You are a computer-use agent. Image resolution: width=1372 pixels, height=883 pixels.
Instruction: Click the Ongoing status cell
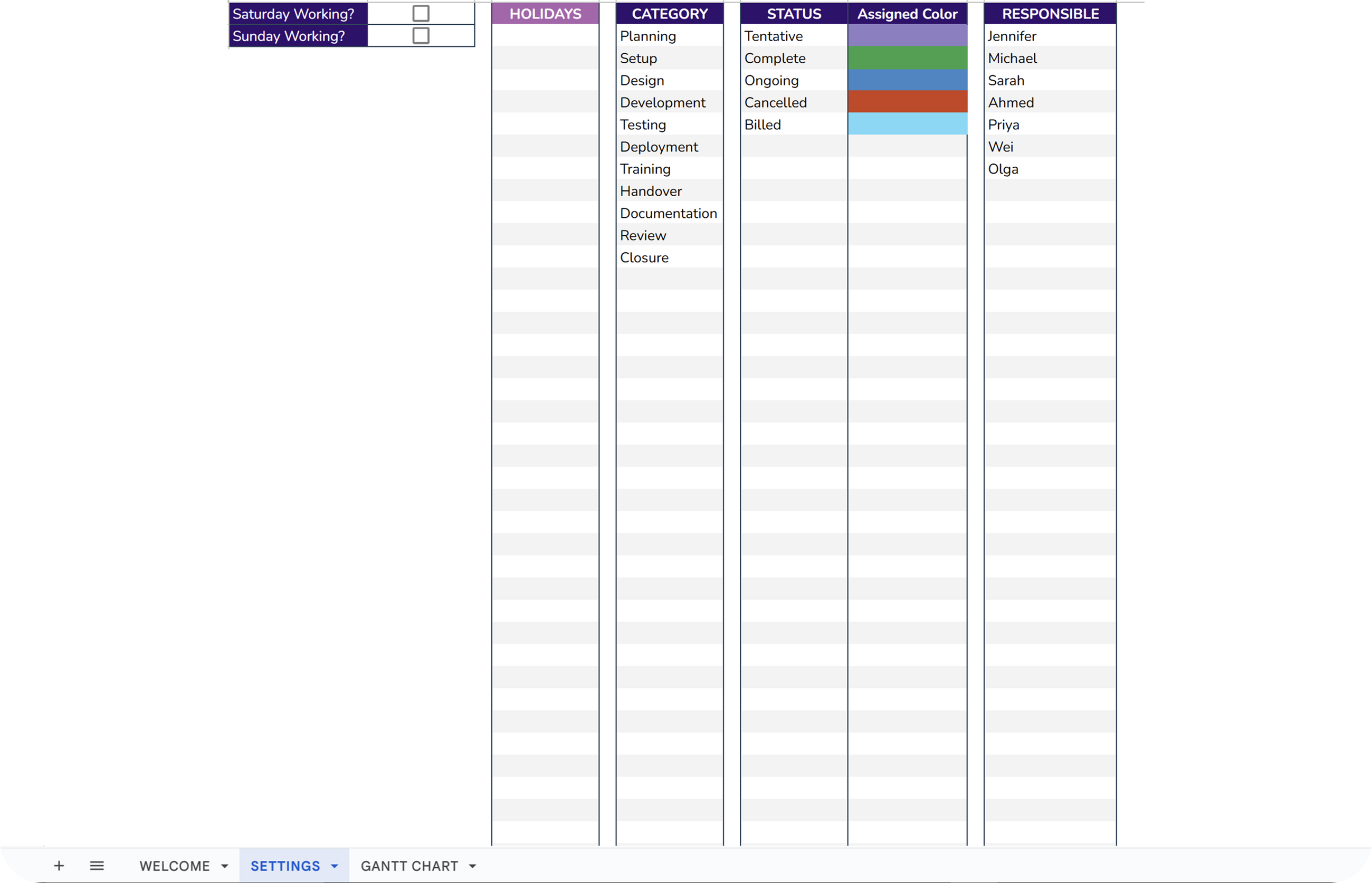(793, 80)
